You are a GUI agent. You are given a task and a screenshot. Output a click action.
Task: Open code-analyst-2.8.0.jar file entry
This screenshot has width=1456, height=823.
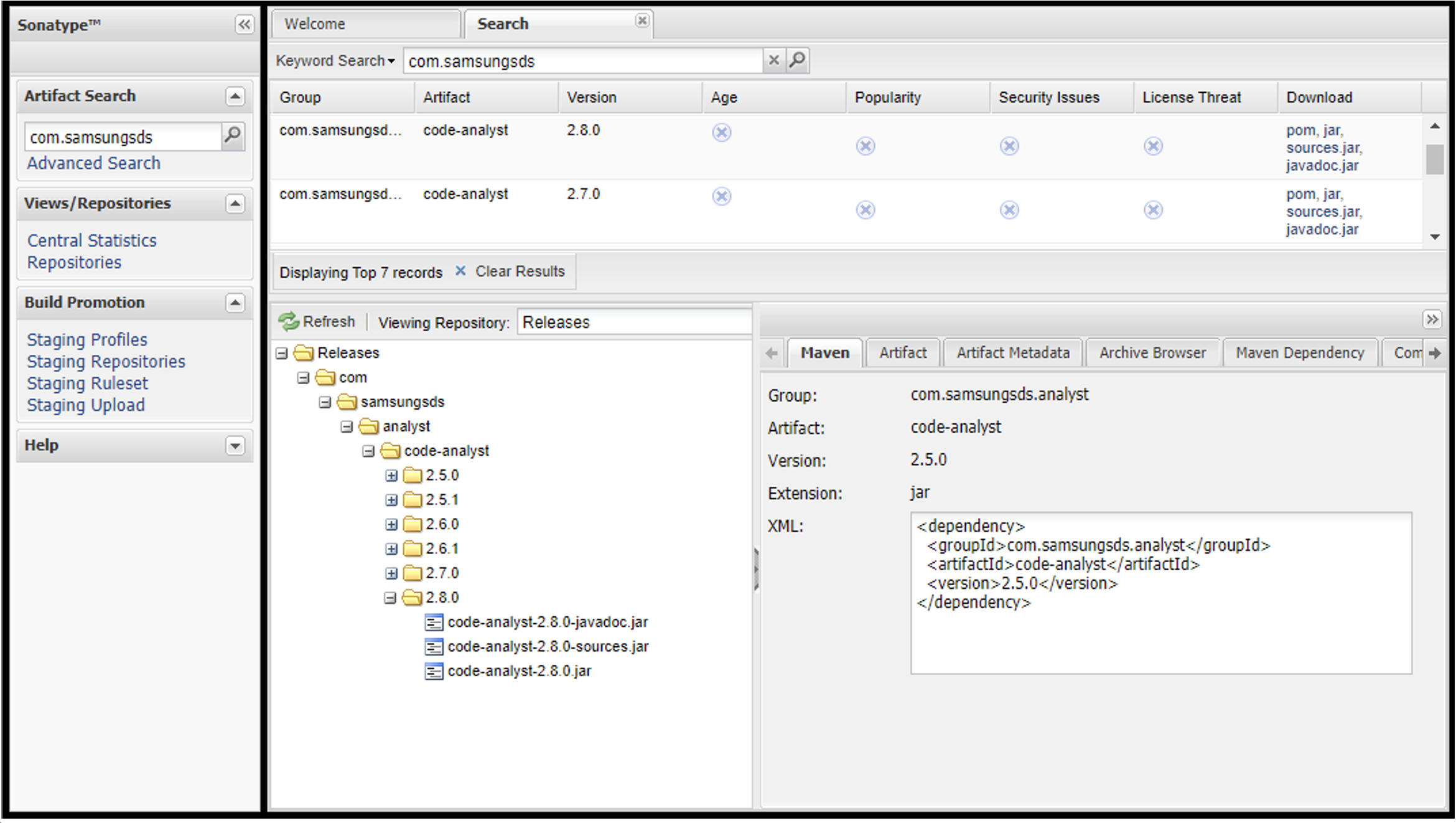pyautogui.click(x=519, y=671)
